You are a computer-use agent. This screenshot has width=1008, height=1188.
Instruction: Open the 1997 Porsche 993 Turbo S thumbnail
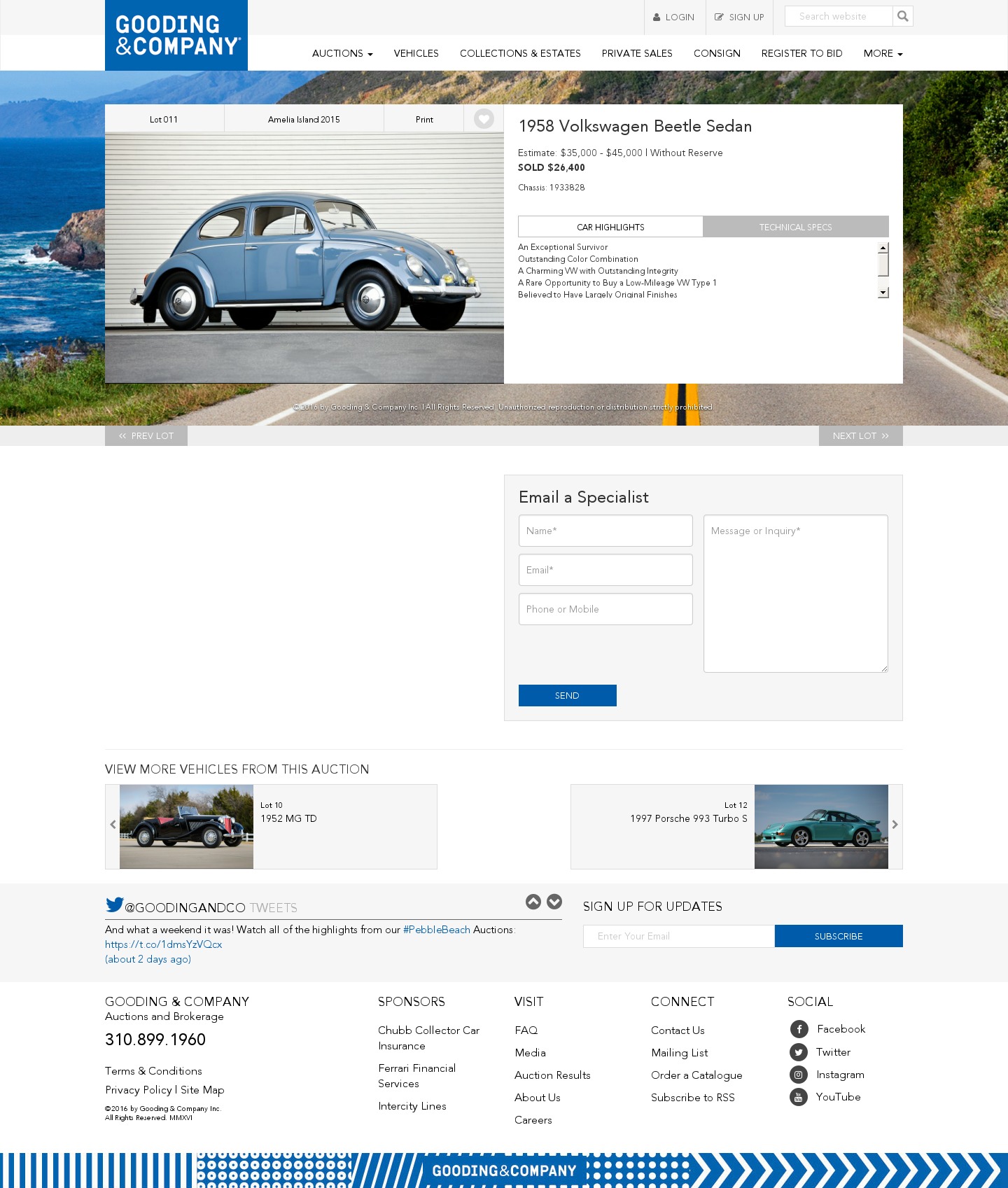point(821,827)
